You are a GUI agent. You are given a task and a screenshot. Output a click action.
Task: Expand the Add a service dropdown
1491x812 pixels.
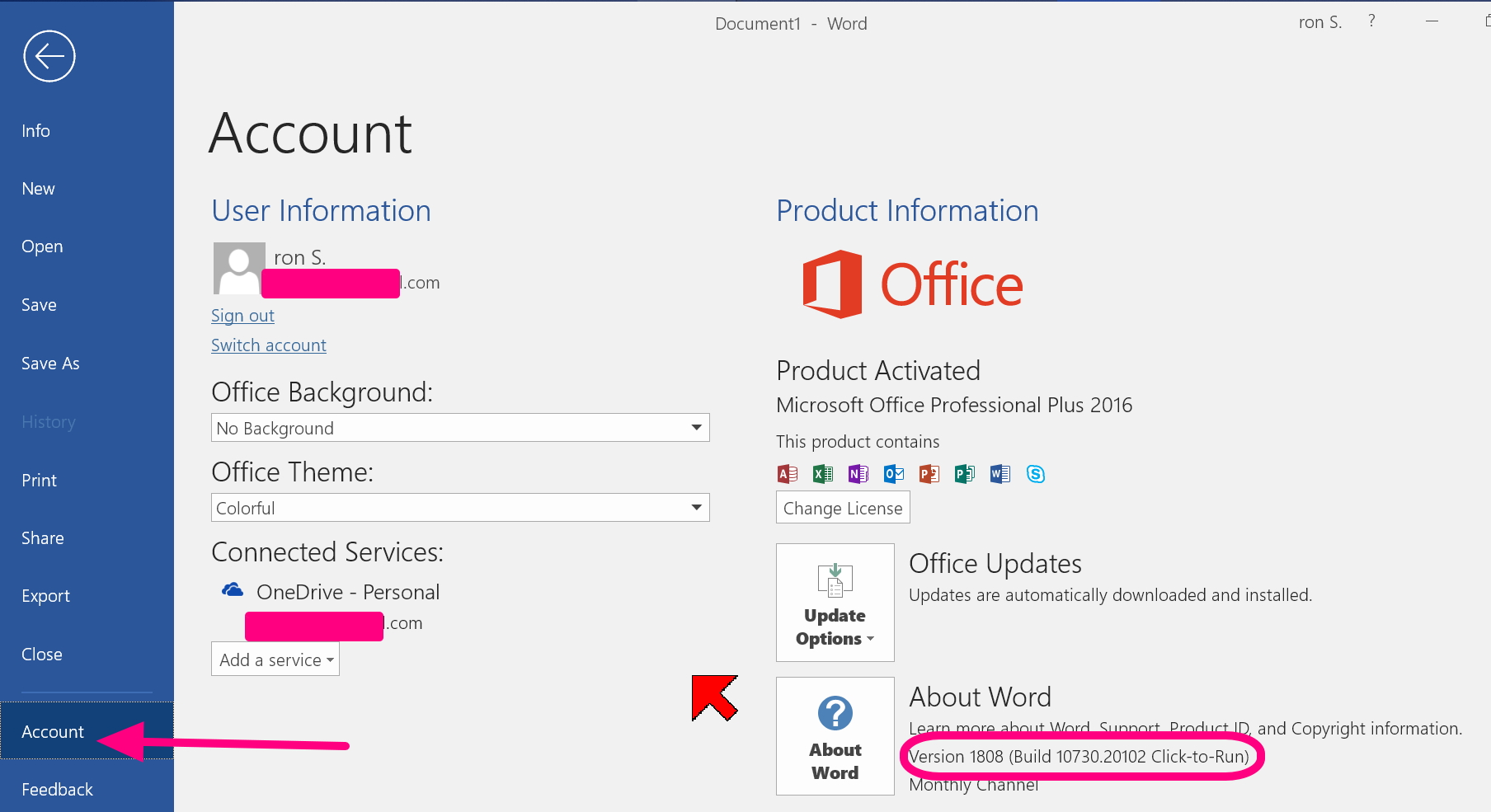point(275,659)
